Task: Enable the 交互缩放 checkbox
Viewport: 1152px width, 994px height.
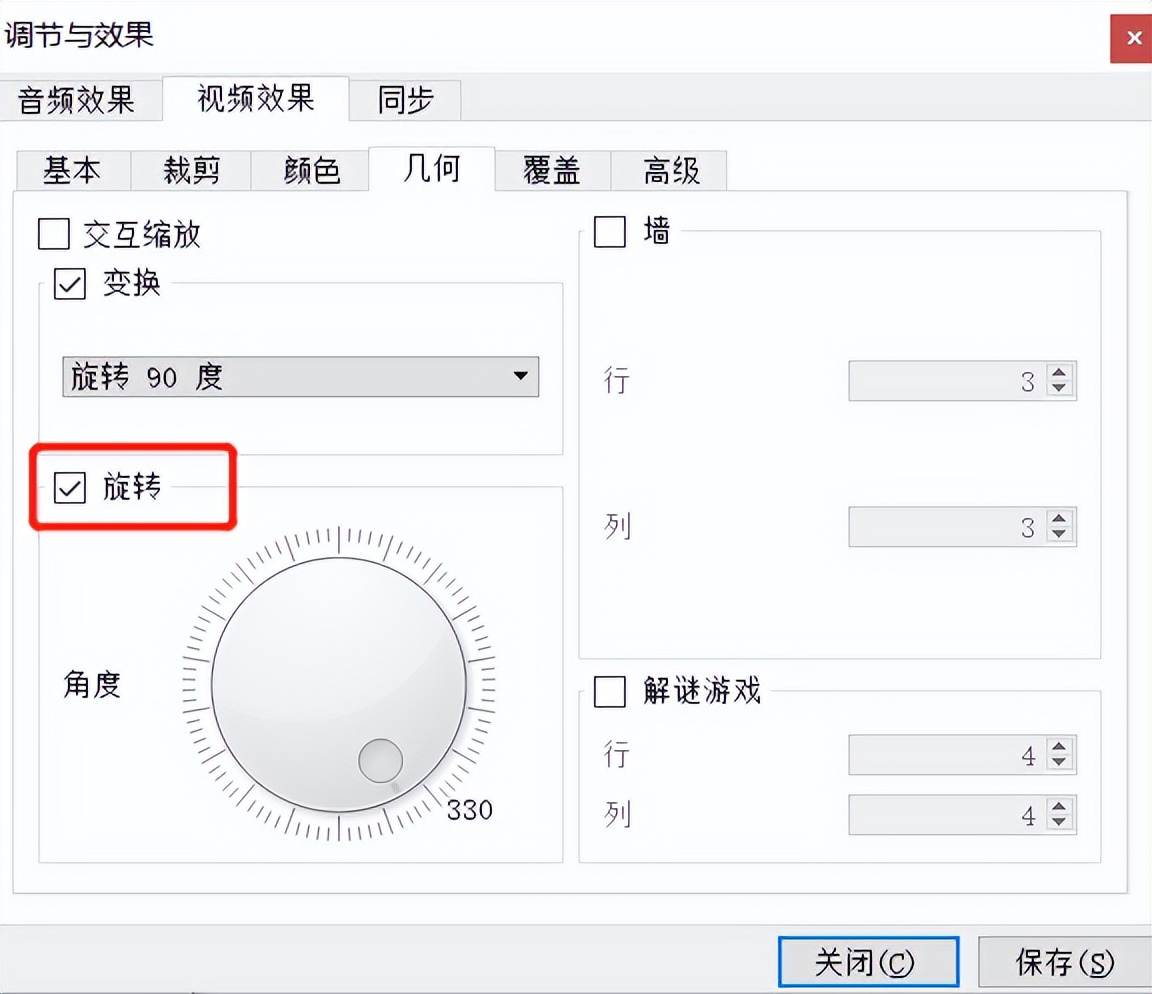Action: (x=54, y=235)
